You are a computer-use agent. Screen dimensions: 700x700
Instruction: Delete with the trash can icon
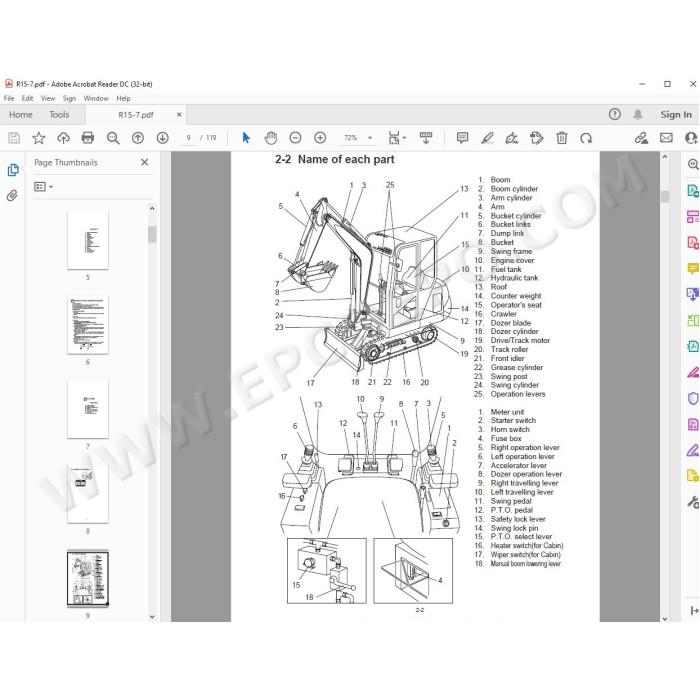[562, 138]
